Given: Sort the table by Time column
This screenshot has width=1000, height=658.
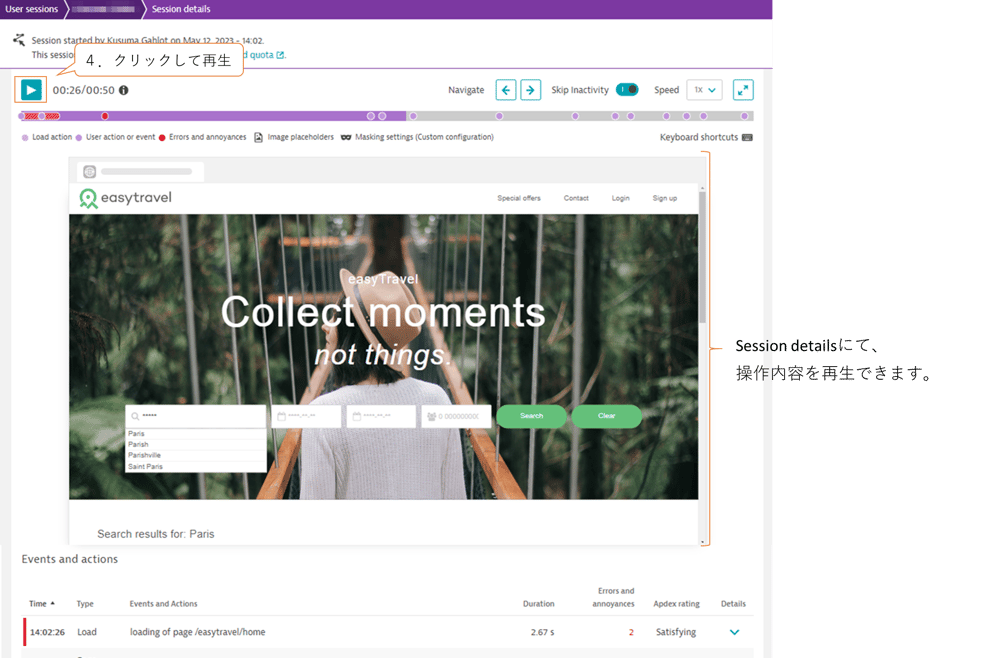Looking at the screenshot, I should point(42,604).
